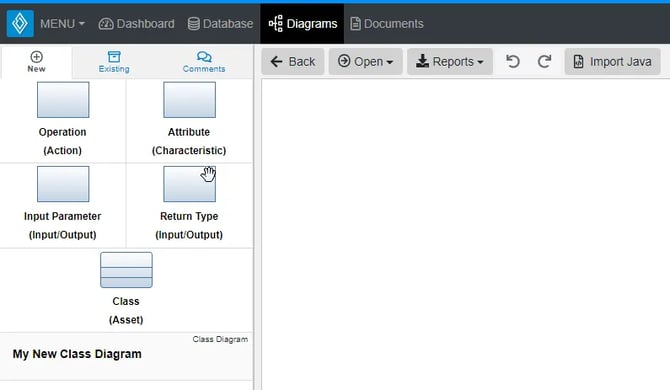Screen dimensions: 670x390
Task: Expand the Reports dropdown
Action: (450, 62)
